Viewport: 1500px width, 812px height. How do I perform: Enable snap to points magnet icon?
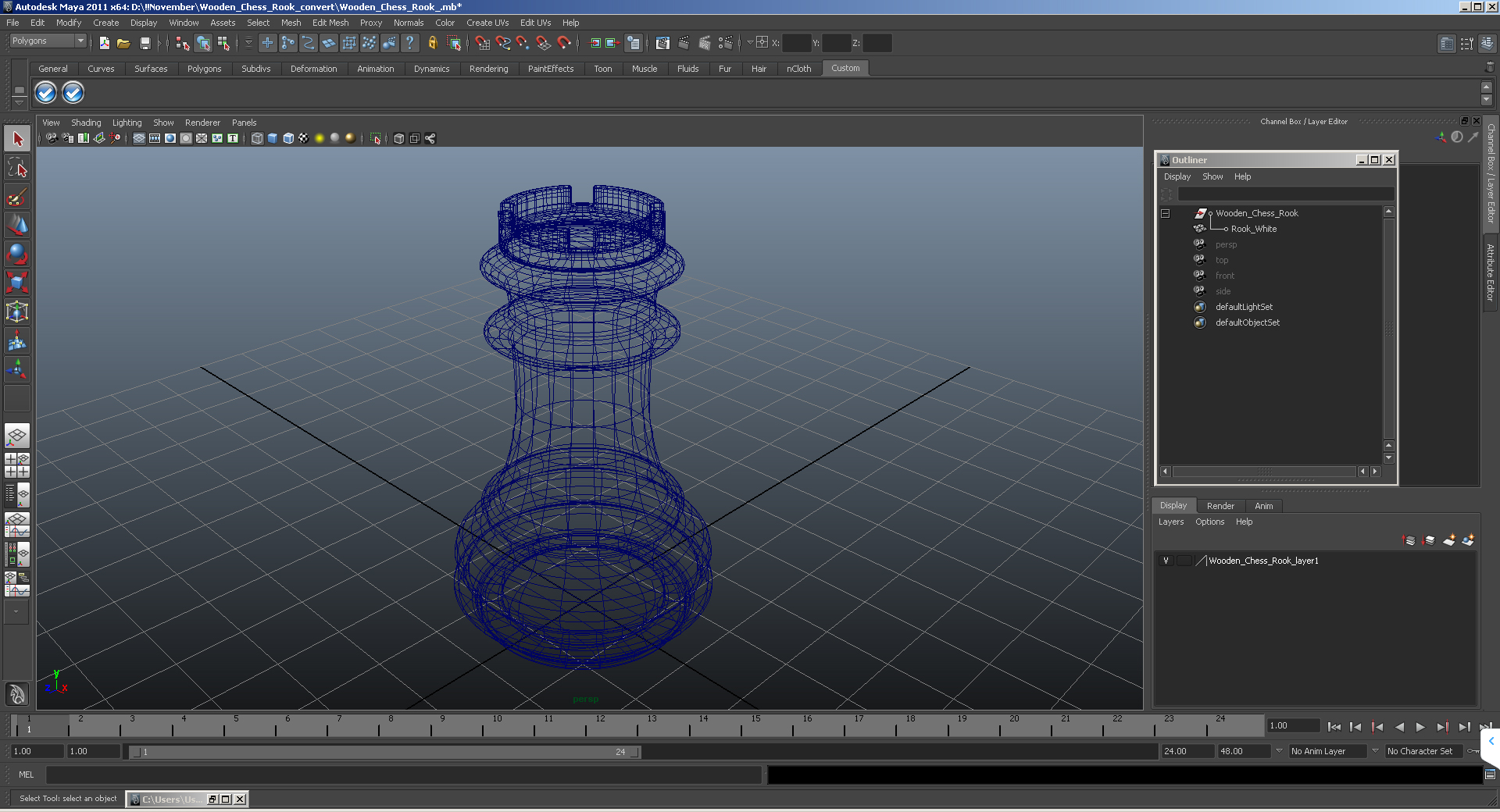523,43
